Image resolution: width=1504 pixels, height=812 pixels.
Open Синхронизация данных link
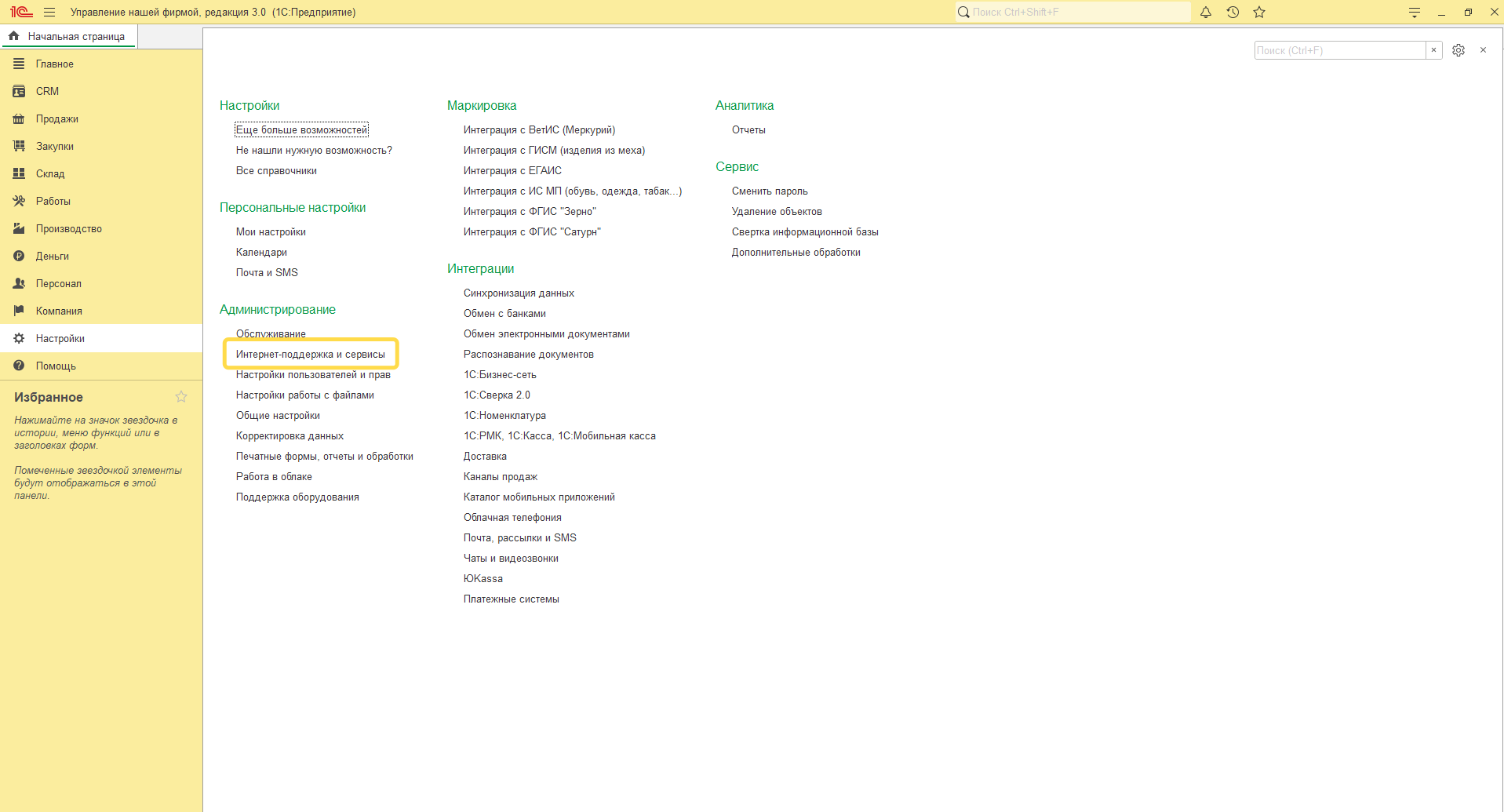(519, 293)
